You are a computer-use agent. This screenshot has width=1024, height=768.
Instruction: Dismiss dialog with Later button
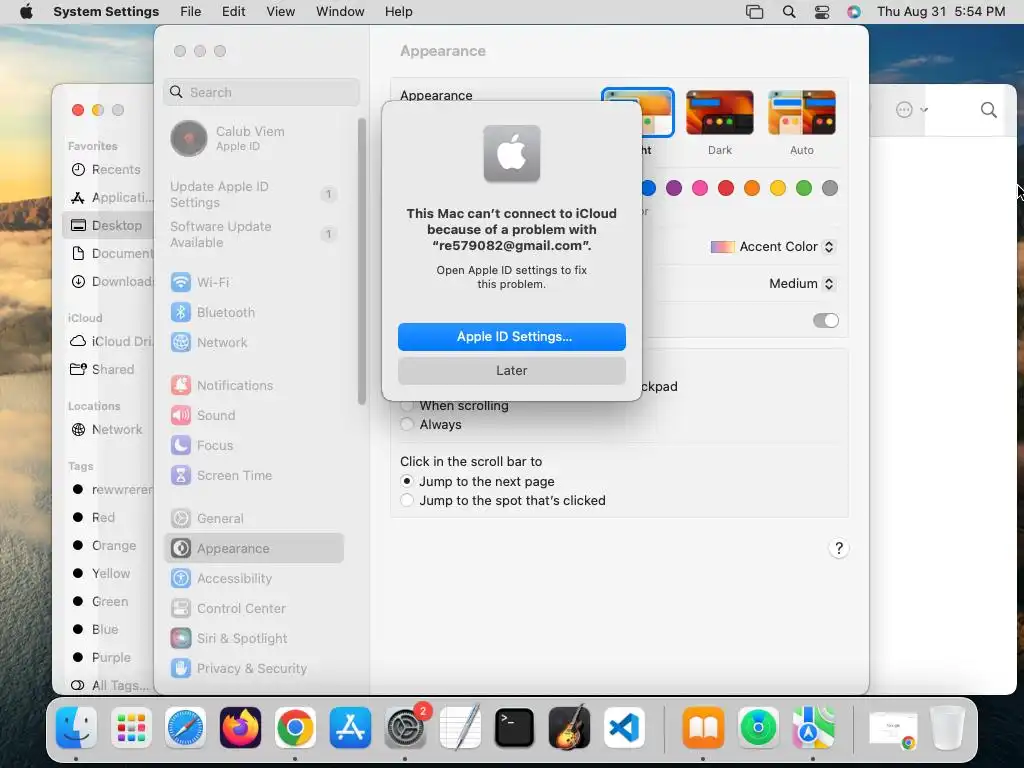pos(512,370)
